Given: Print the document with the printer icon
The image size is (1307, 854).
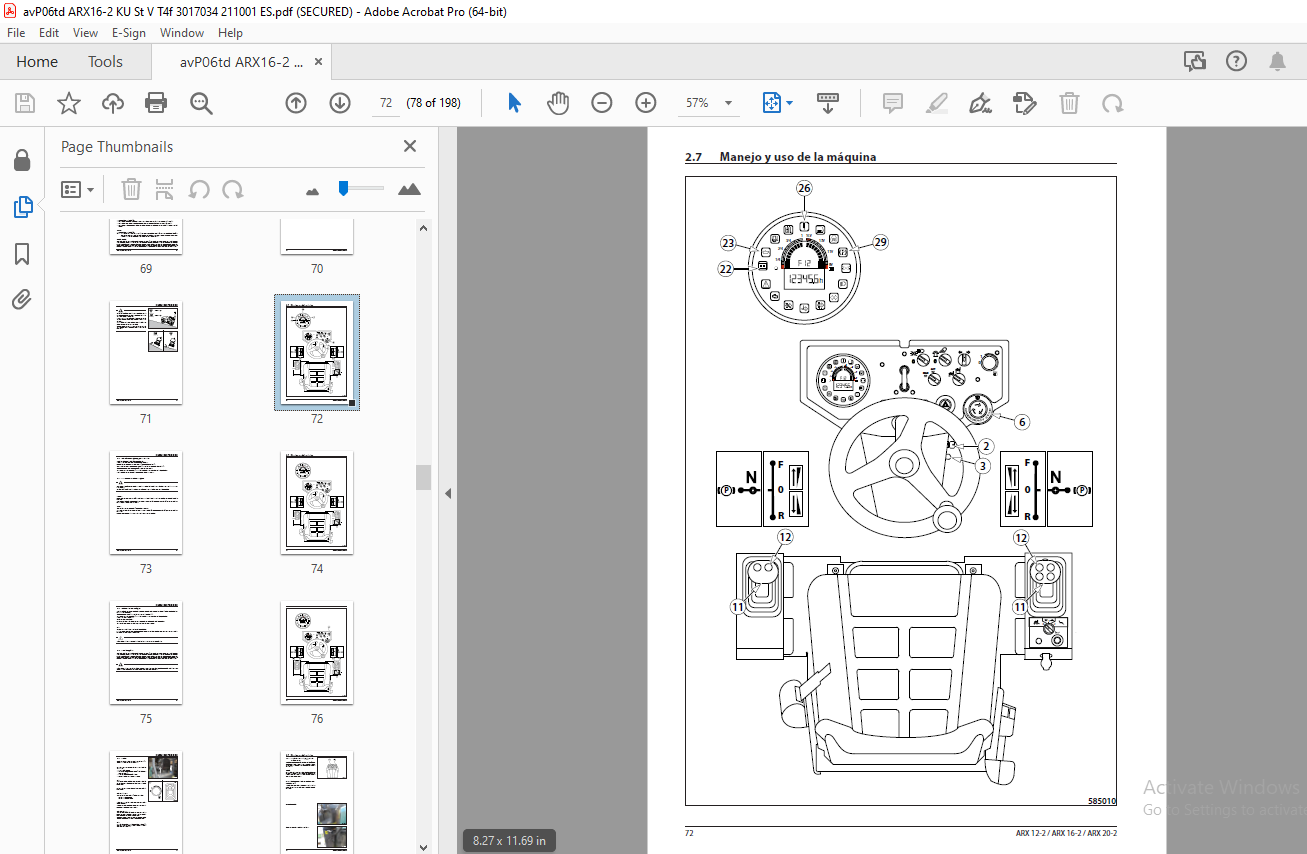Looking at the screenshot, I should (x=156, y=103).
